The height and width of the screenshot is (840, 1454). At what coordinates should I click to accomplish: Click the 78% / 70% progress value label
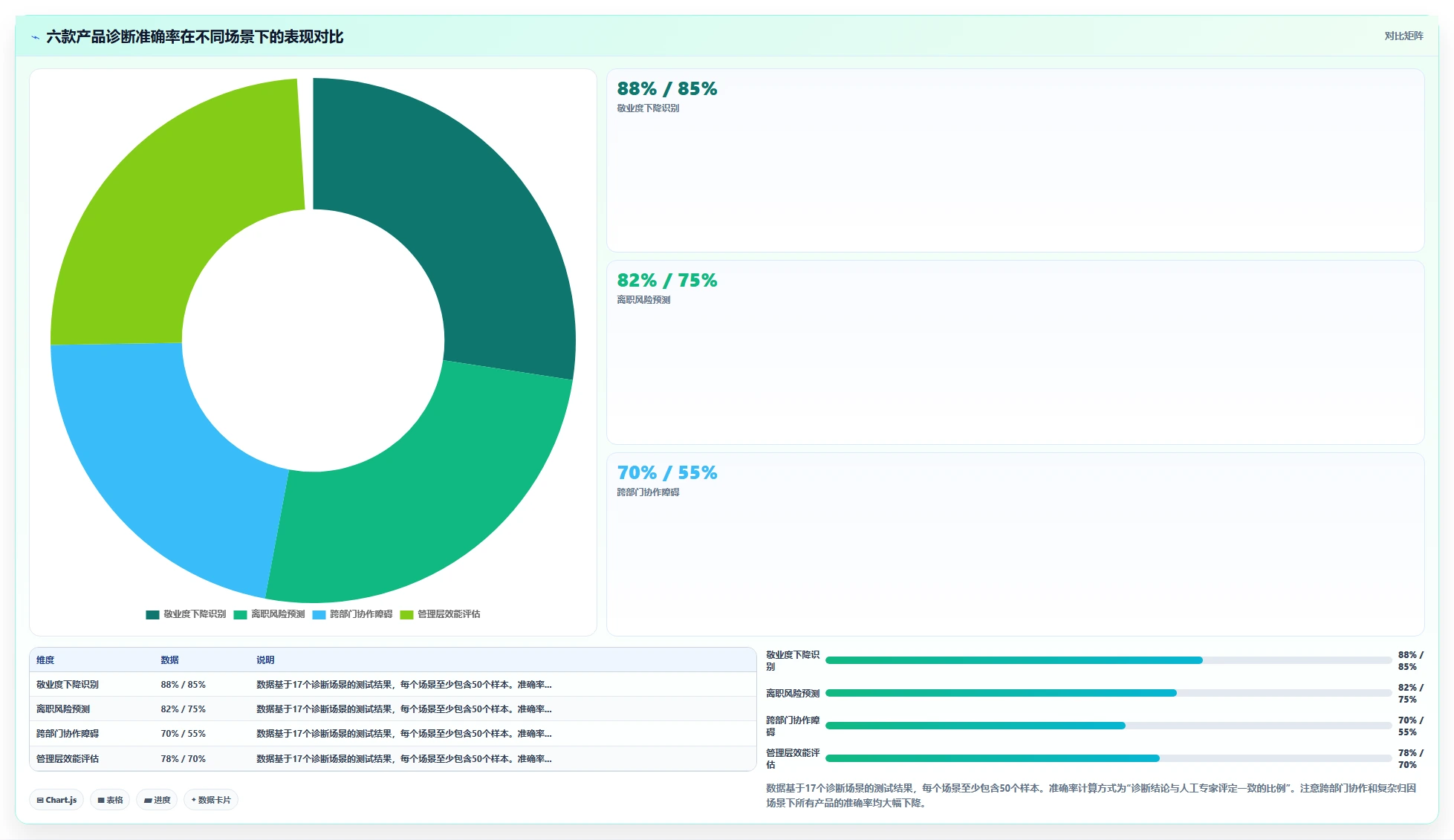(1410, 758)
